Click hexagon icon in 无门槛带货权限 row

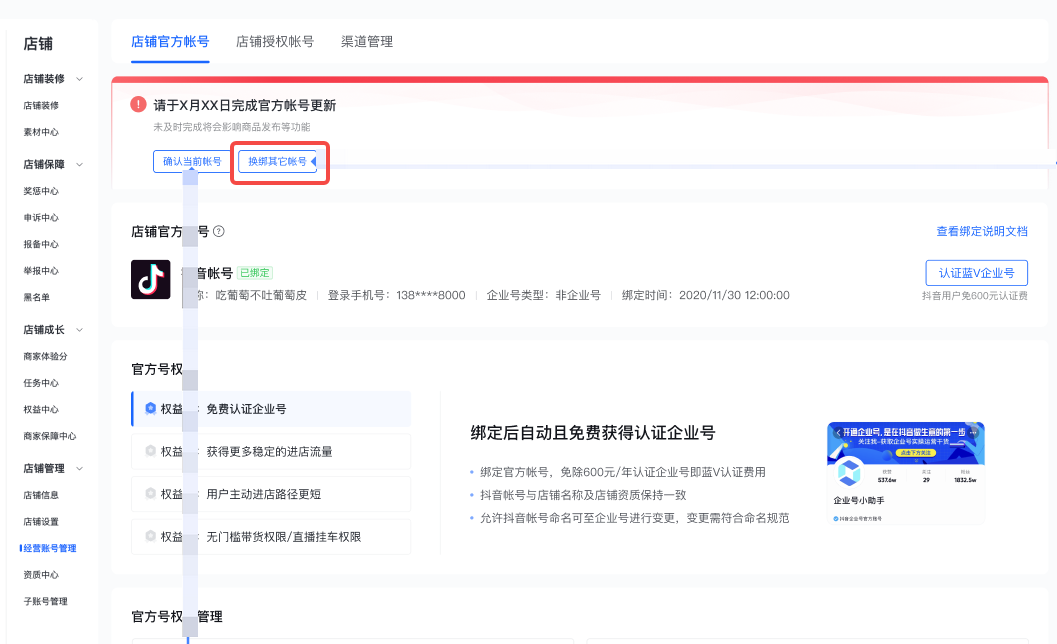click(x=149, y=537)
